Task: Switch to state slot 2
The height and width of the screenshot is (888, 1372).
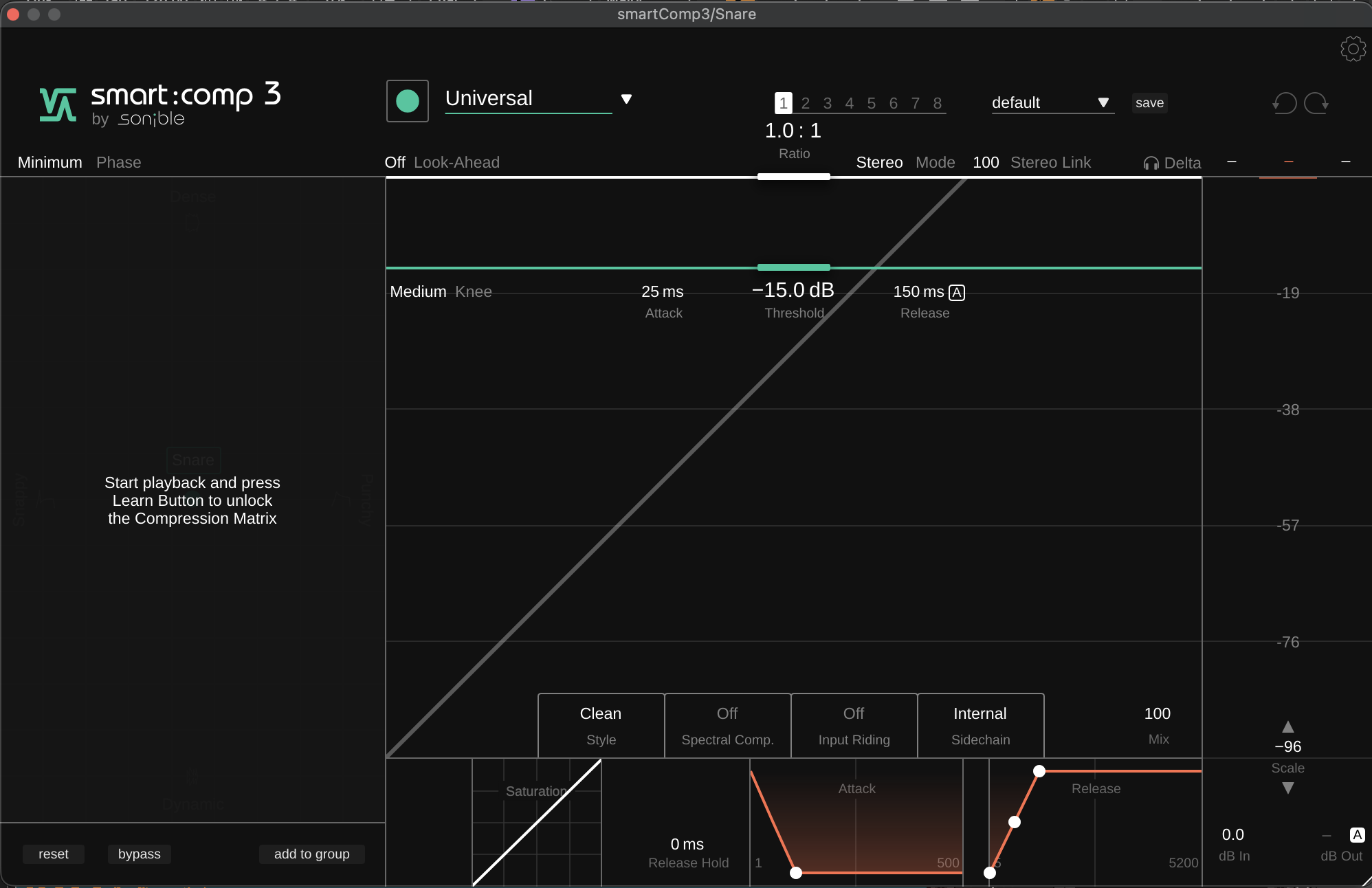Action: click(805, 103)
